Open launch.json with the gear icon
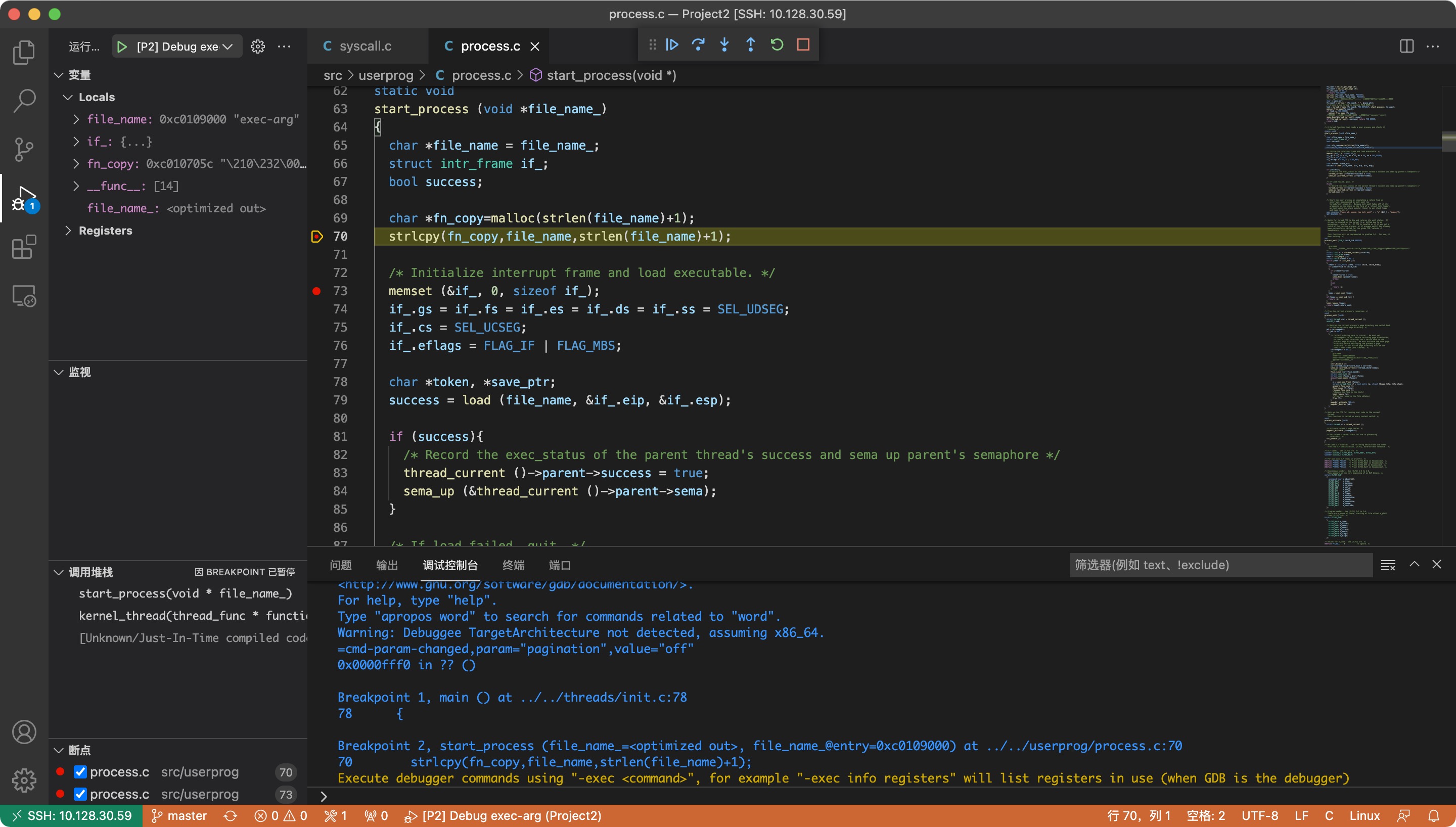 tap(258, 47)
